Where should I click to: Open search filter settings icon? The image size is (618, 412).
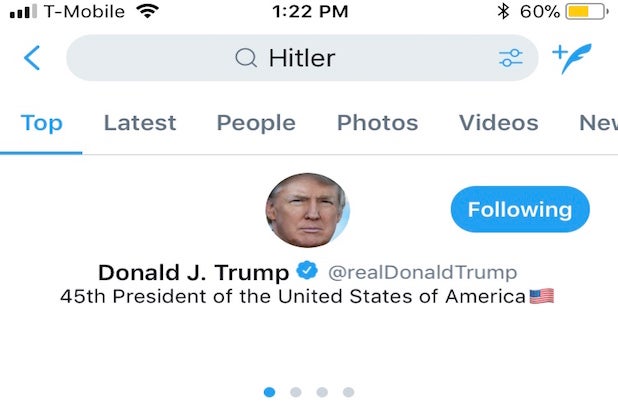(x=511, y=58)
